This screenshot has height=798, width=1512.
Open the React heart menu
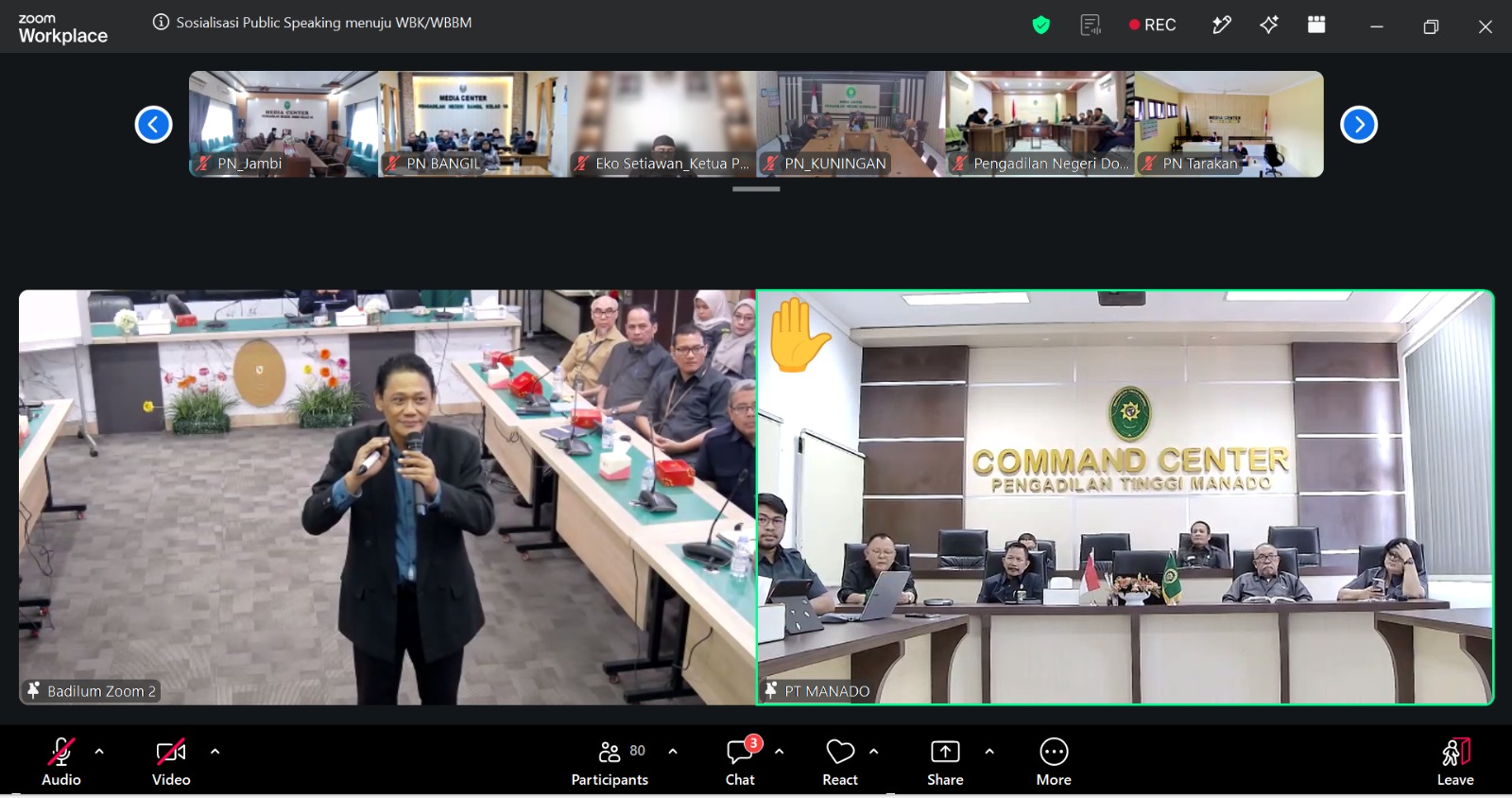[x=840, y=762]
